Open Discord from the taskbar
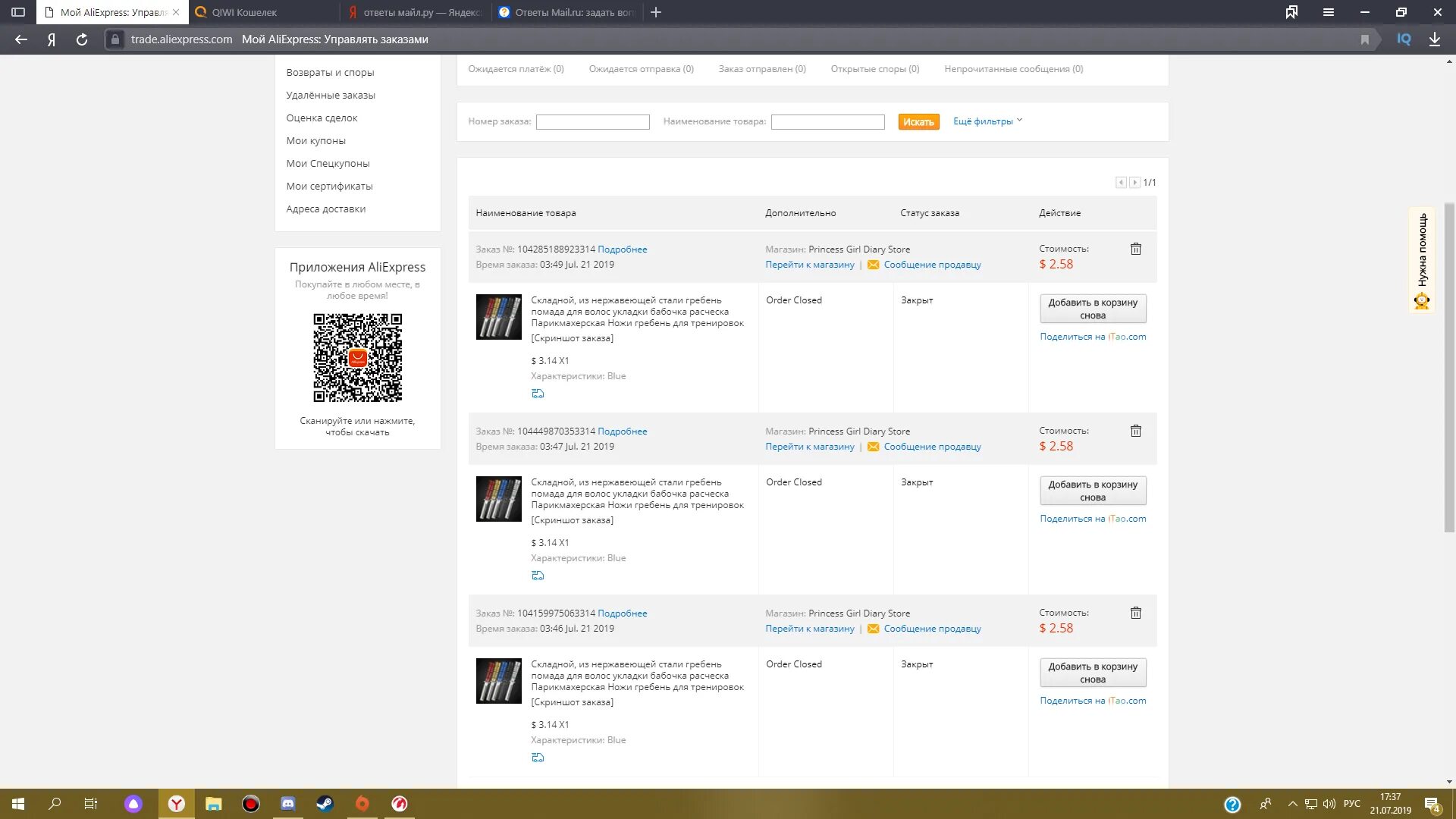The width and height of the screenshot is (1456, 819). 287,804
